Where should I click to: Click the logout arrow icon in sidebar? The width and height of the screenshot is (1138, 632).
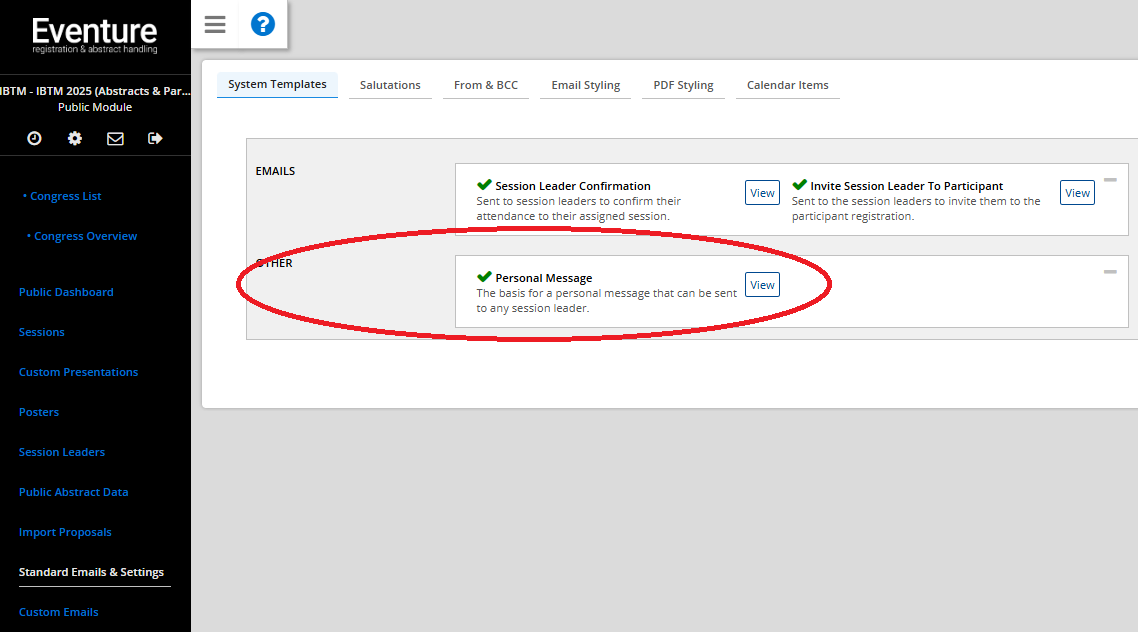tap(155, 139)
